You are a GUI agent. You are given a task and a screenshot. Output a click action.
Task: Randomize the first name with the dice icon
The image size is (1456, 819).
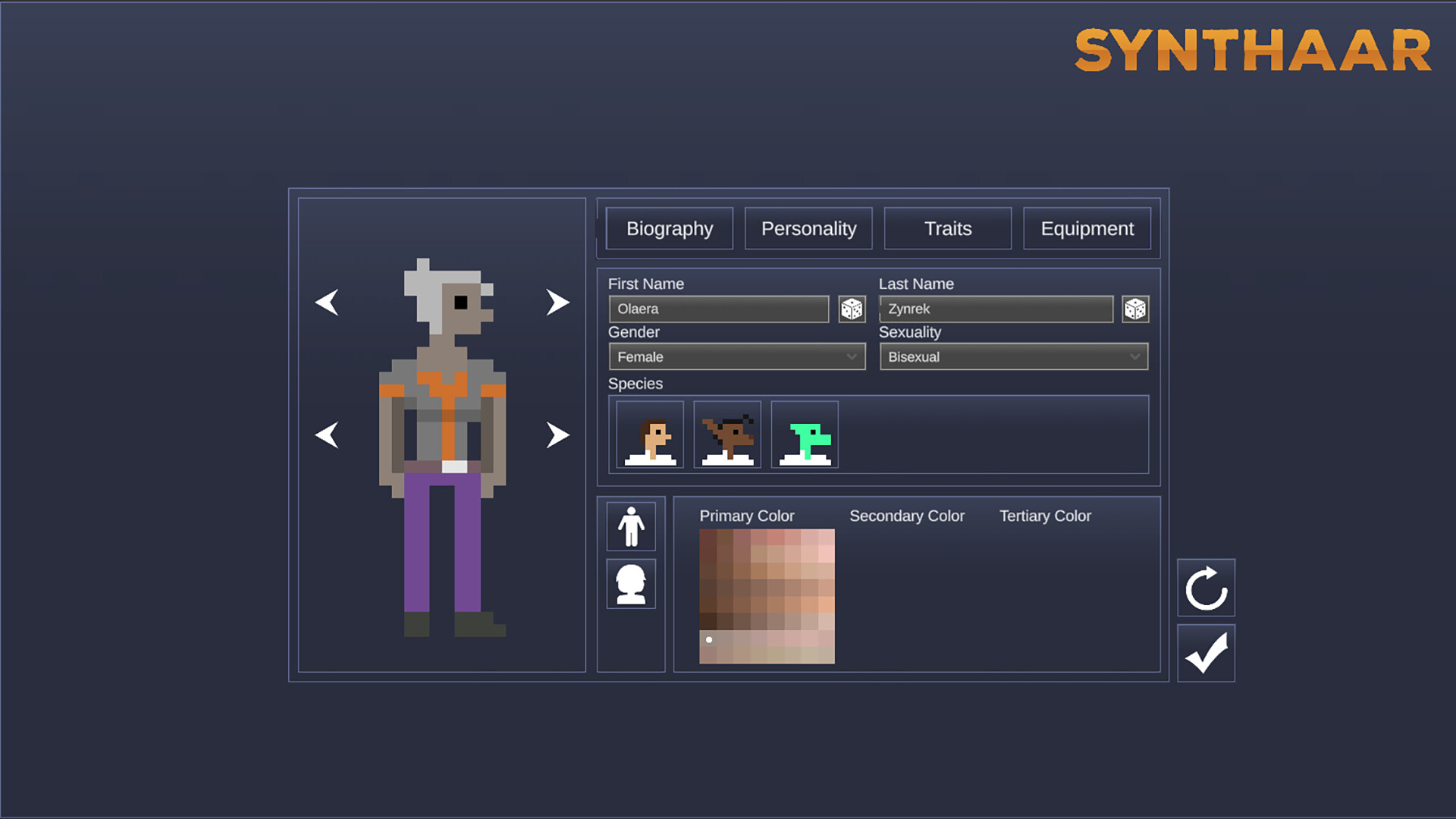coord(851,309)
